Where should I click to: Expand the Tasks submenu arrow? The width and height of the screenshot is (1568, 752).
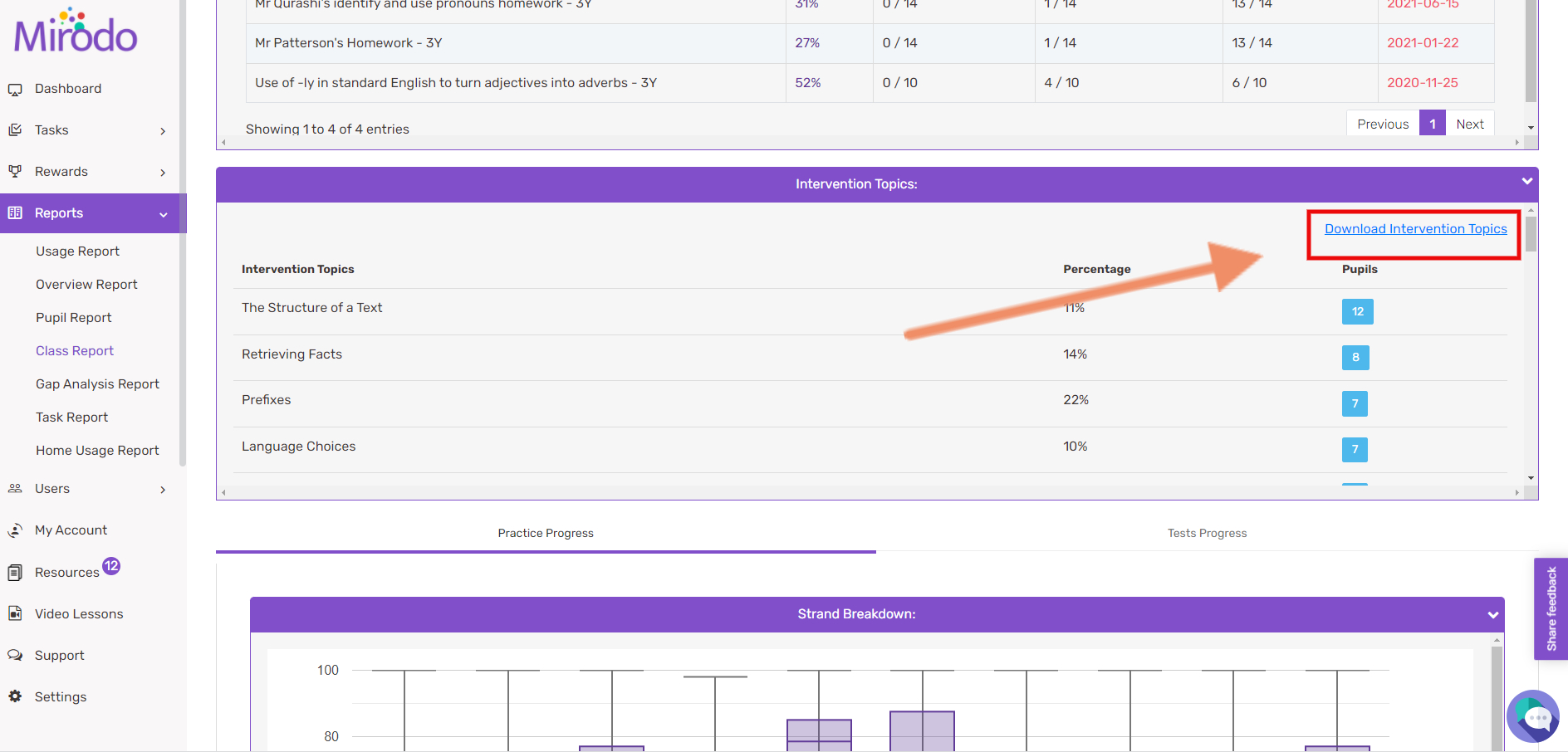163,131
